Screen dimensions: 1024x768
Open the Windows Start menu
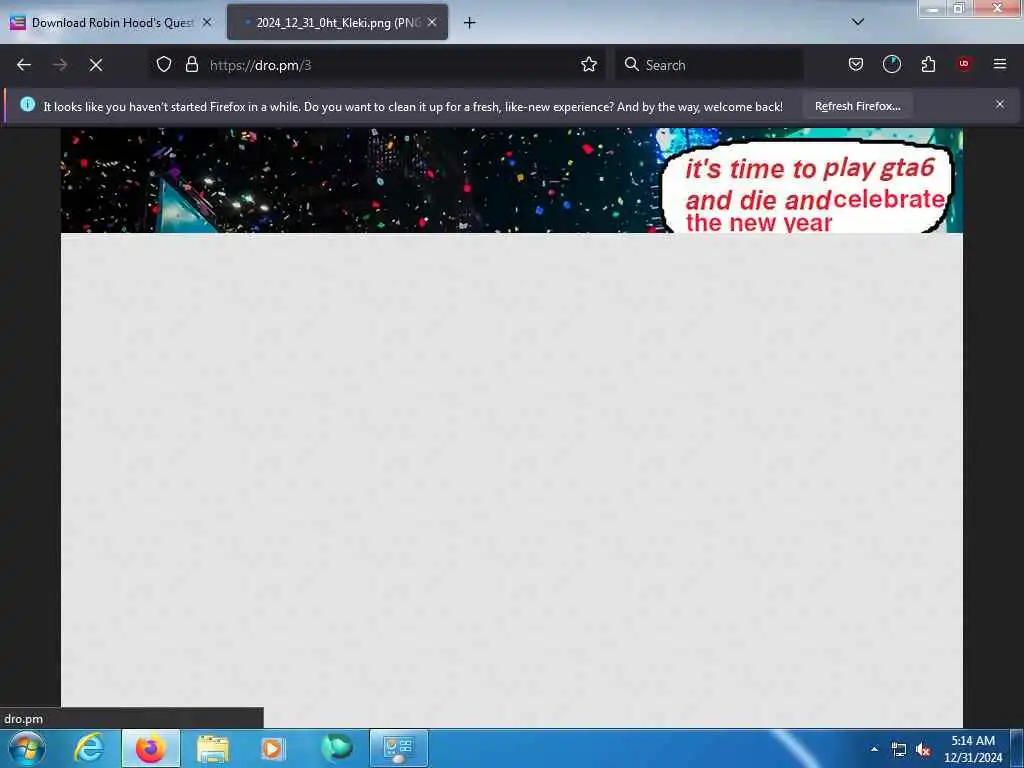(27, 748)
